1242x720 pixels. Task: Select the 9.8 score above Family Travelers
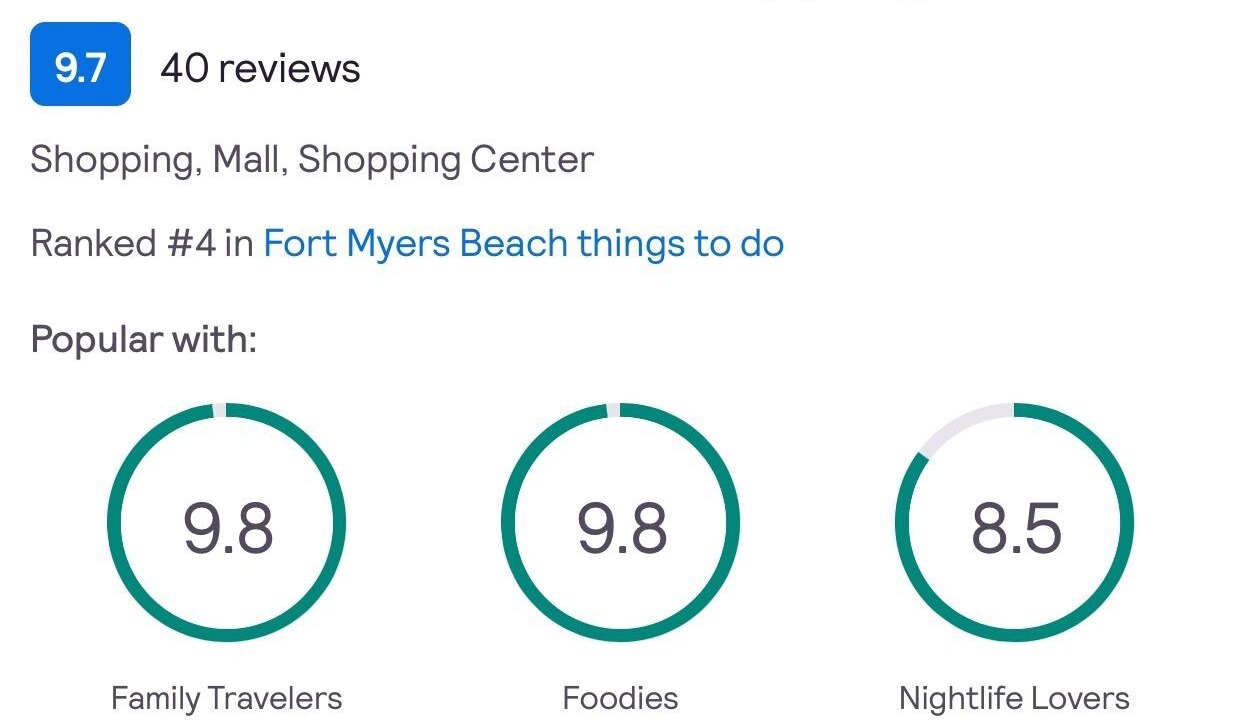point(227,528)
